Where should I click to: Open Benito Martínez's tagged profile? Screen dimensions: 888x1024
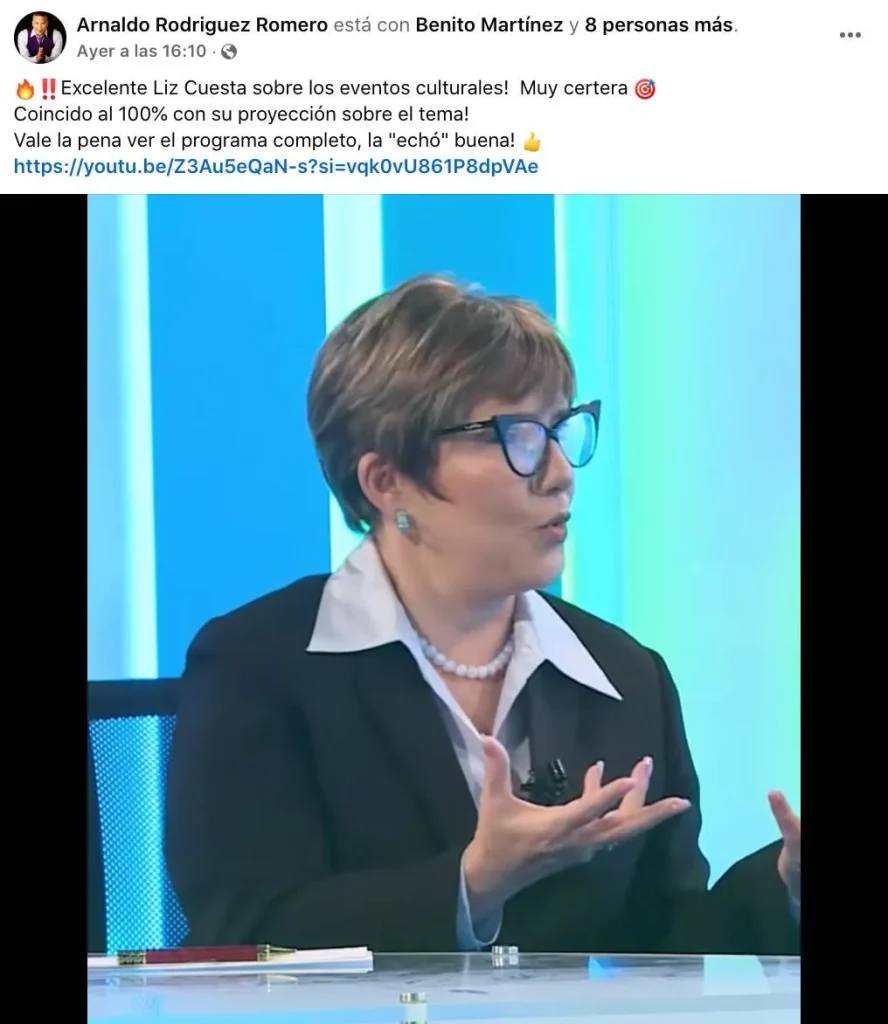(x=489, y=25)
